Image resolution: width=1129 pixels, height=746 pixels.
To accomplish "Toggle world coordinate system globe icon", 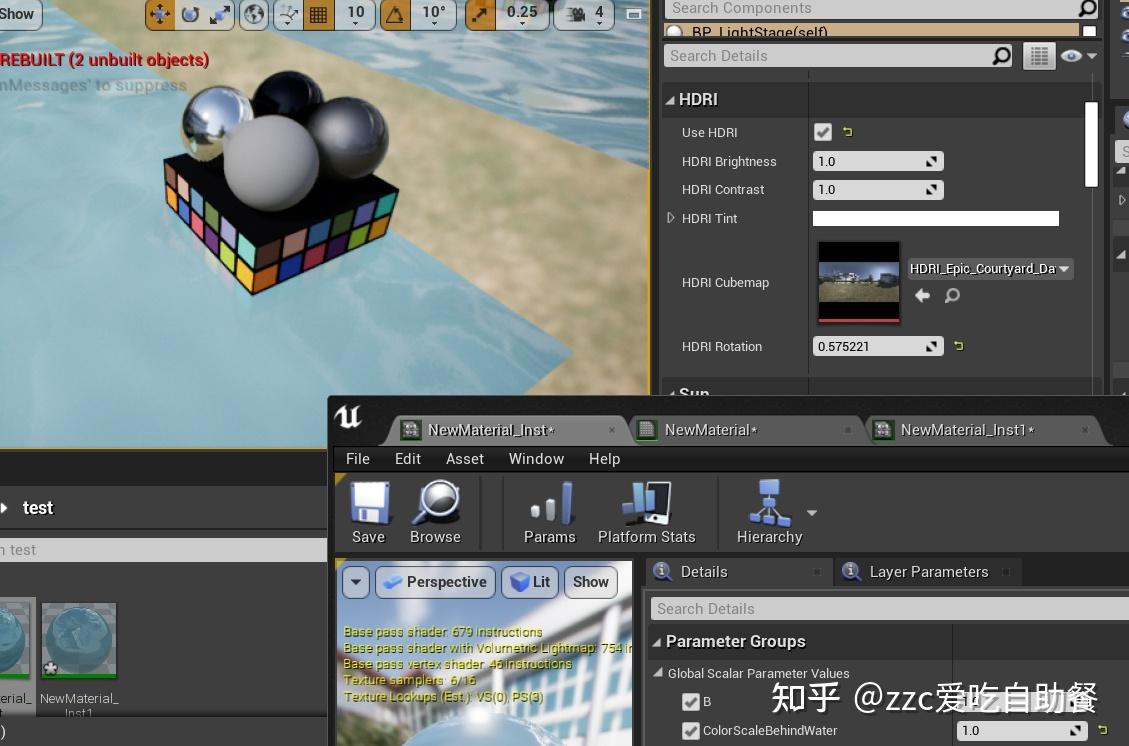I will [x=253, y=14].
